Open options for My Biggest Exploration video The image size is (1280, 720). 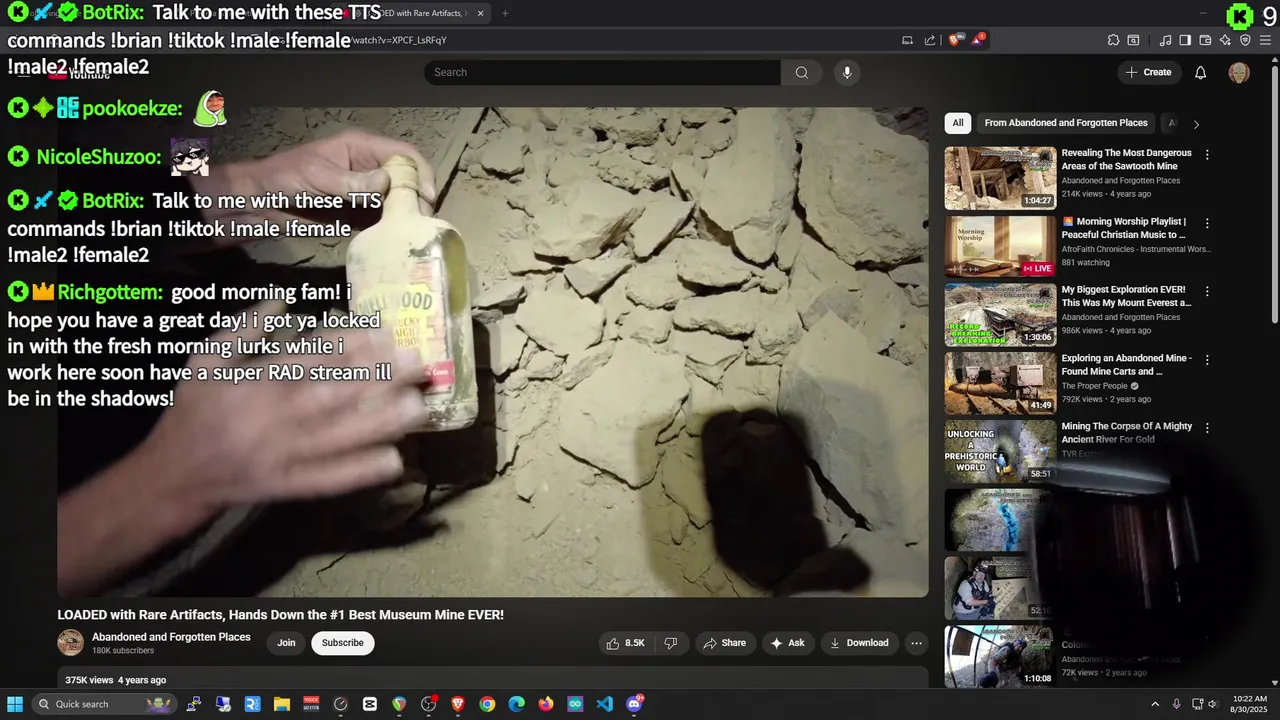pyautogui.click(x=1207, y=291)
